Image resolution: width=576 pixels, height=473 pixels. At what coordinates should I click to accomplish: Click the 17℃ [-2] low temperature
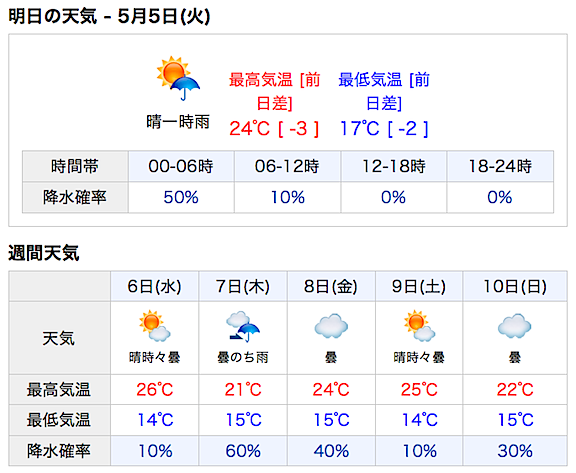384,129
